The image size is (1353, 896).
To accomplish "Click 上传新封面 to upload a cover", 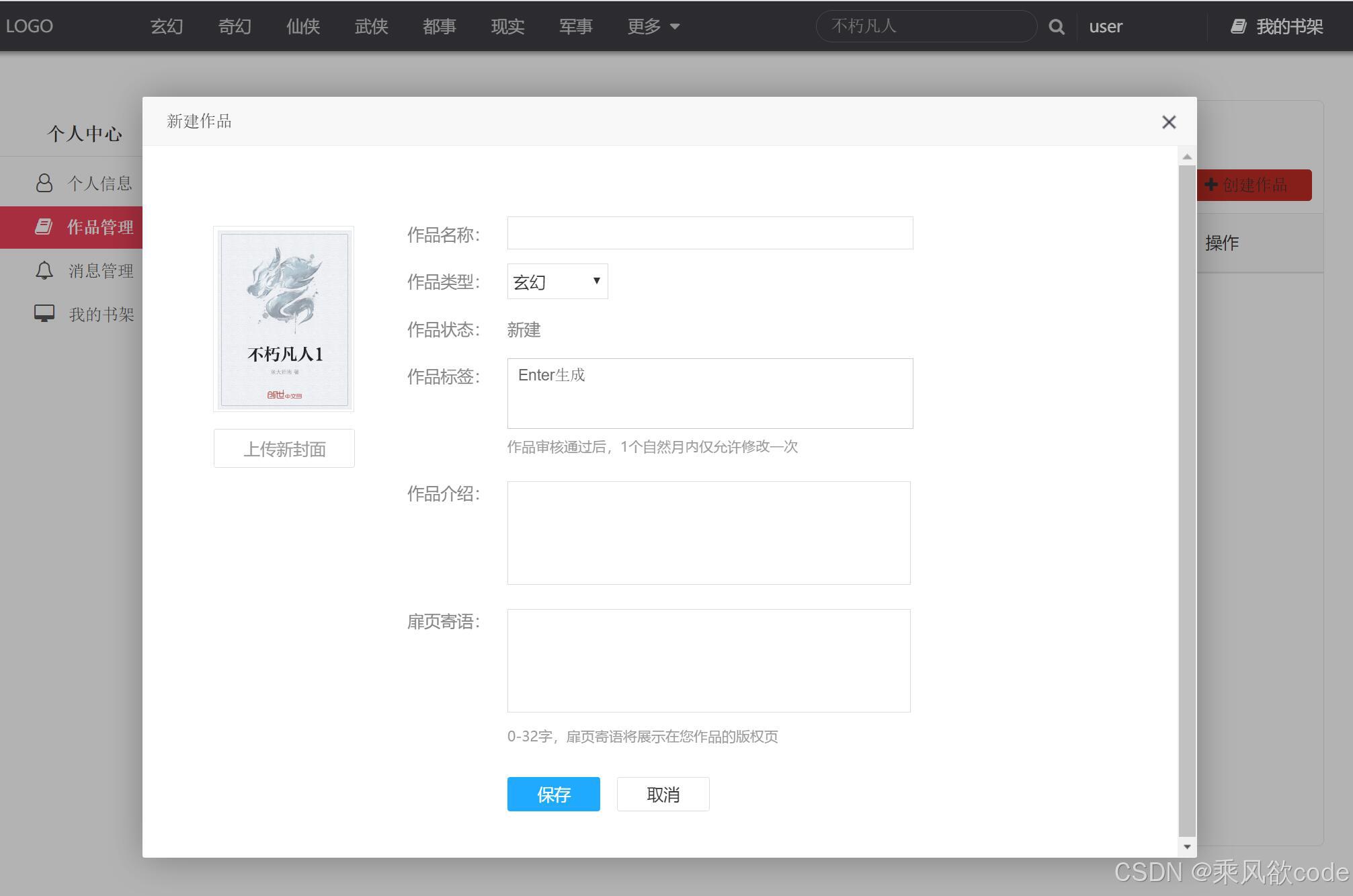I will (x=284, y=448).
